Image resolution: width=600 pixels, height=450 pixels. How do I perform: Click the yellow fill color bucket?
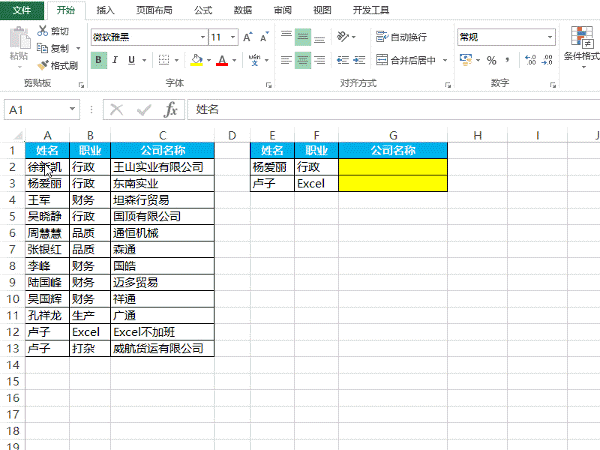pyautogui.click(x=197, y=60)
